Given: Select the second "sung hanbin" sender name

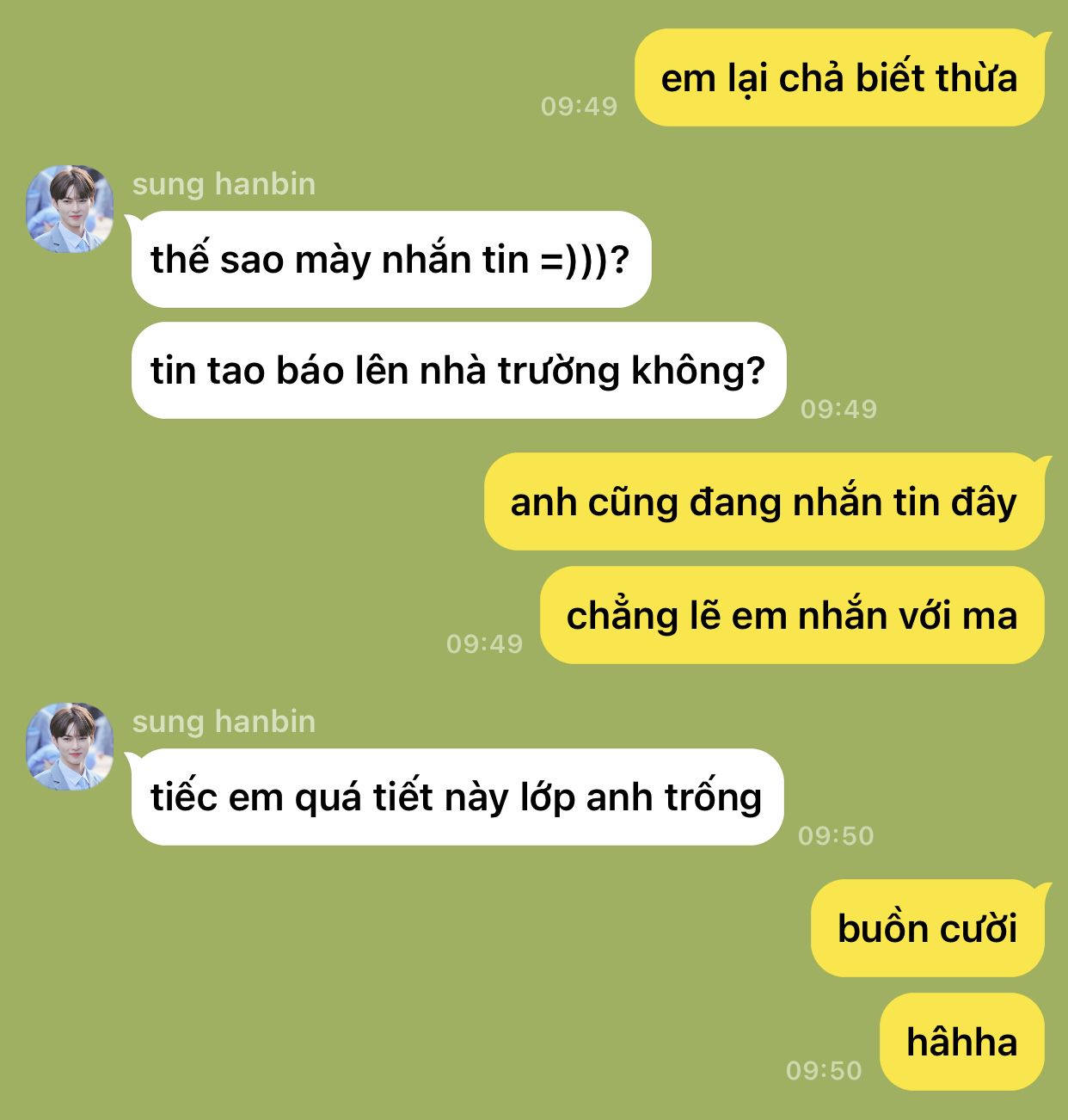Looking at the screenshot, I should tap(224, 721).
